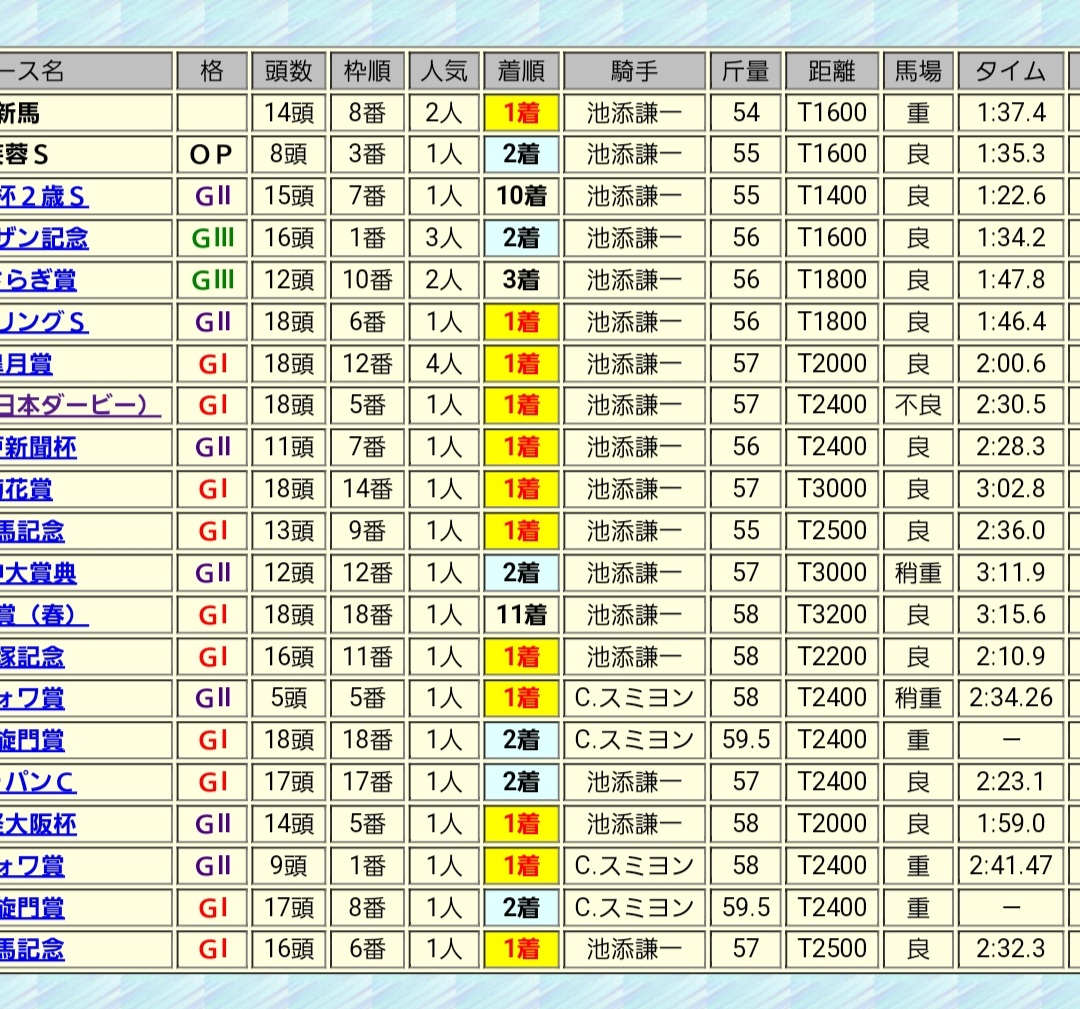The height and width of the screenshot is (1009, 1080).
Task: Click the 頭数 column header
Action: pos(289,71)
